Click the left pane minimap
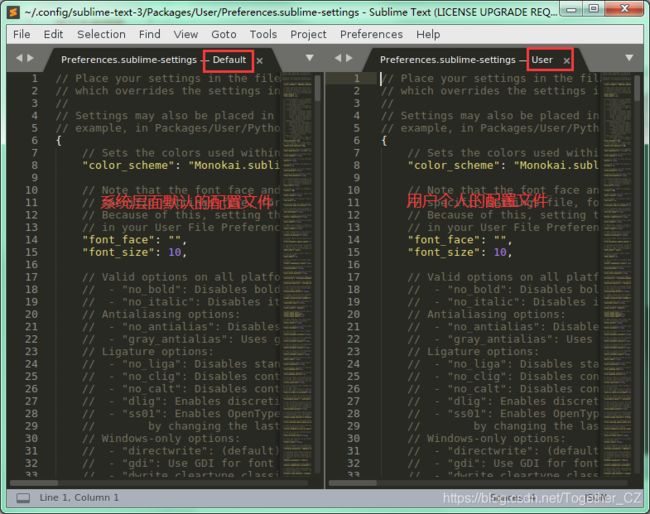This screenshot has width=650, height=514. [297, 274]
